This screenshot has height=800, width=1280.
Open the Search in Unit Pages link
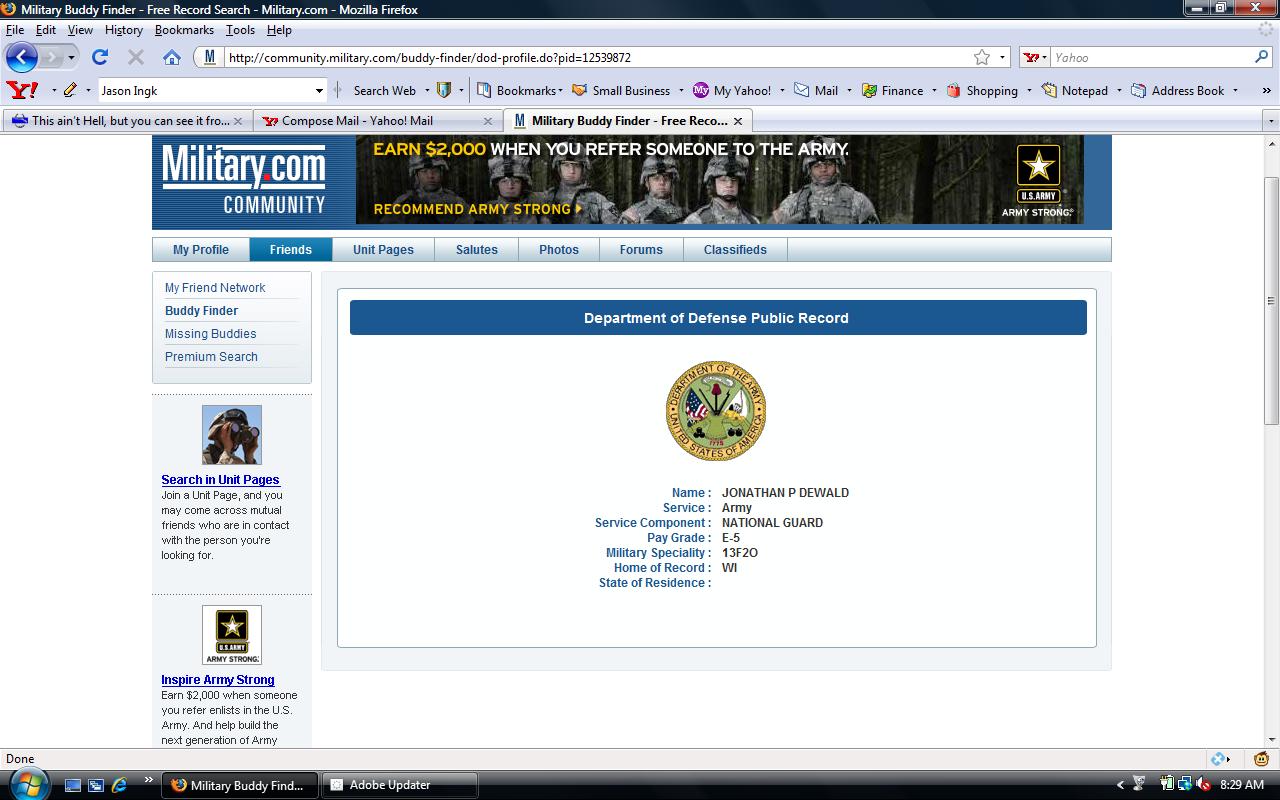pos(220,480)
